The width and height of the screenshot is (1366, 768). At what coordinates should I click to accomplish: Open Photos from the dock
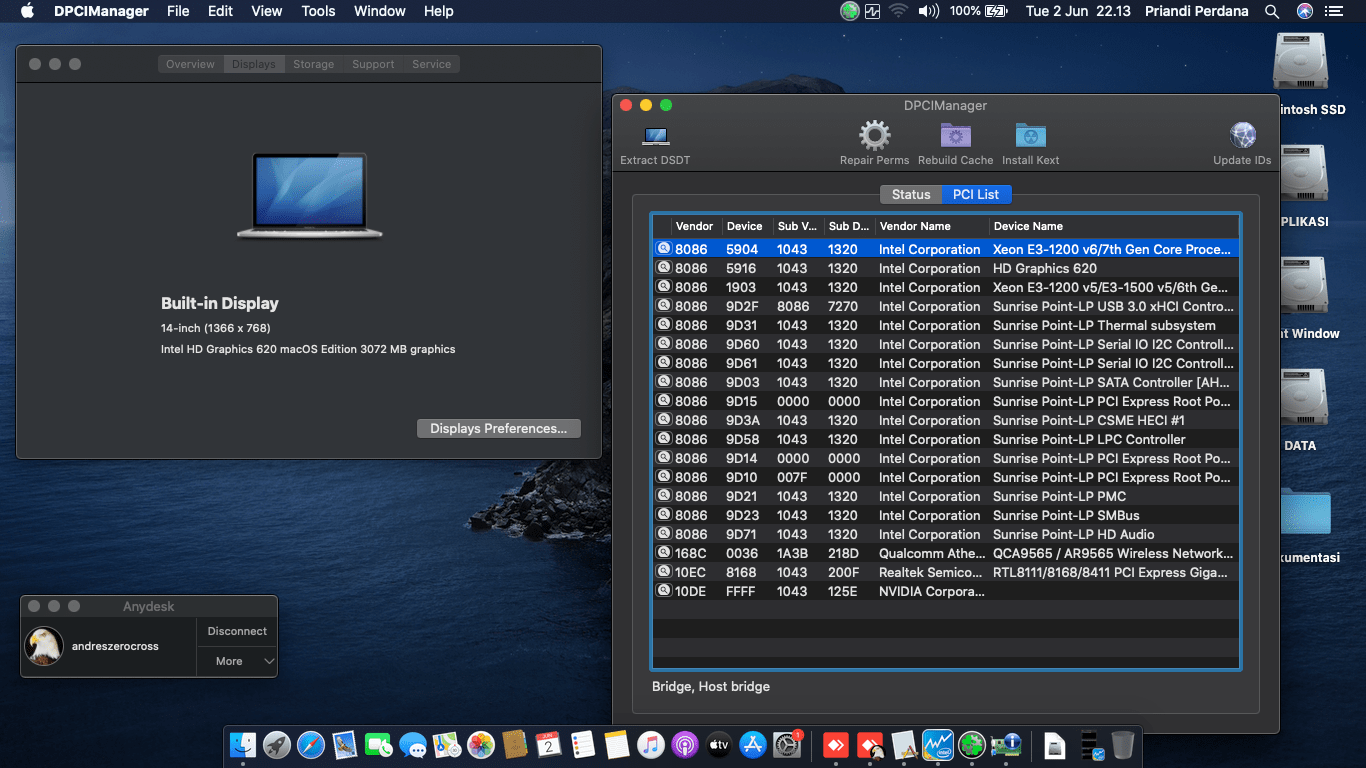point(481,745)
